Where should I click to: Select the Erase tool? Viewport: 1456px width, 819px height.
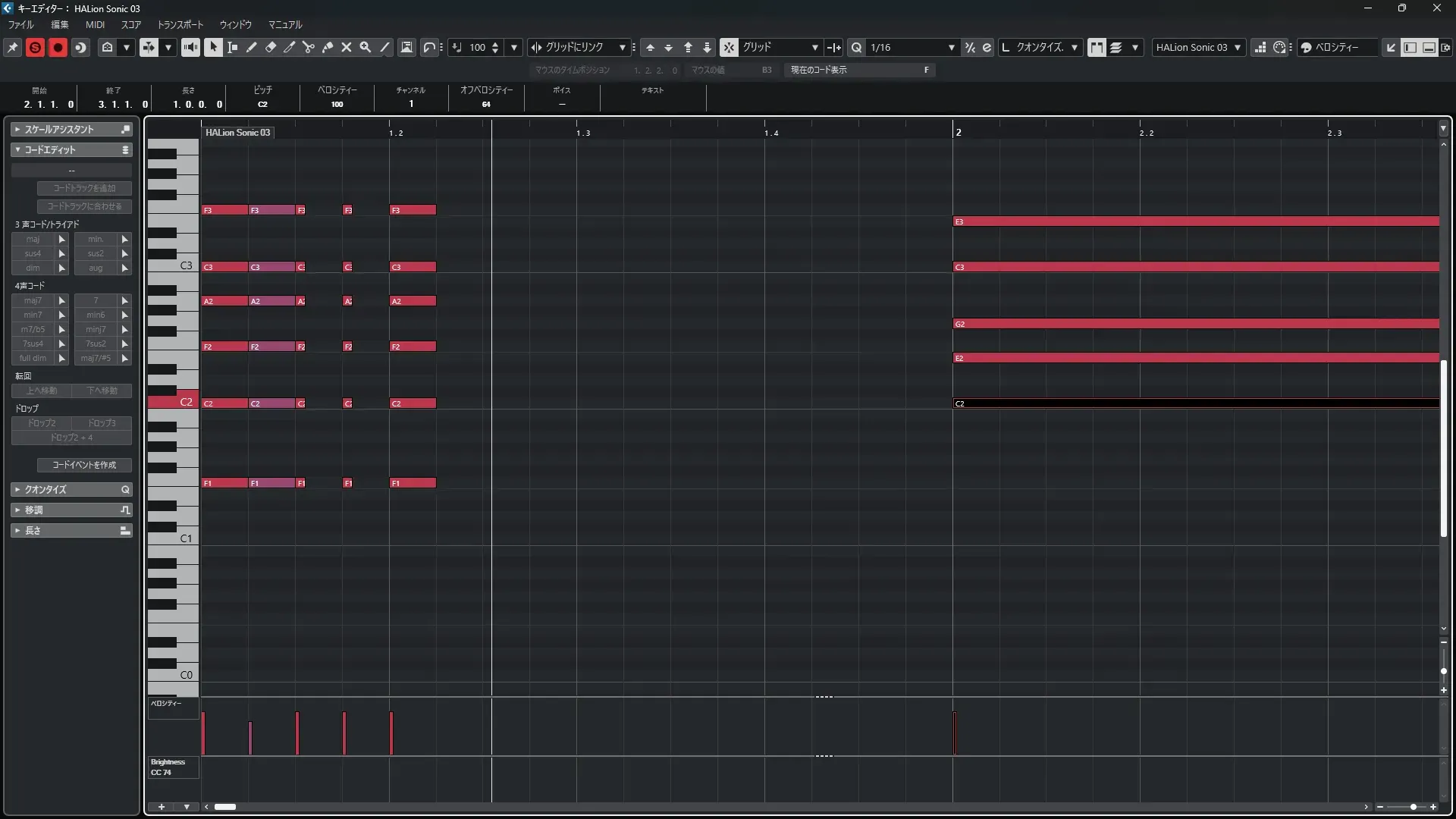(x=271, y=47)
